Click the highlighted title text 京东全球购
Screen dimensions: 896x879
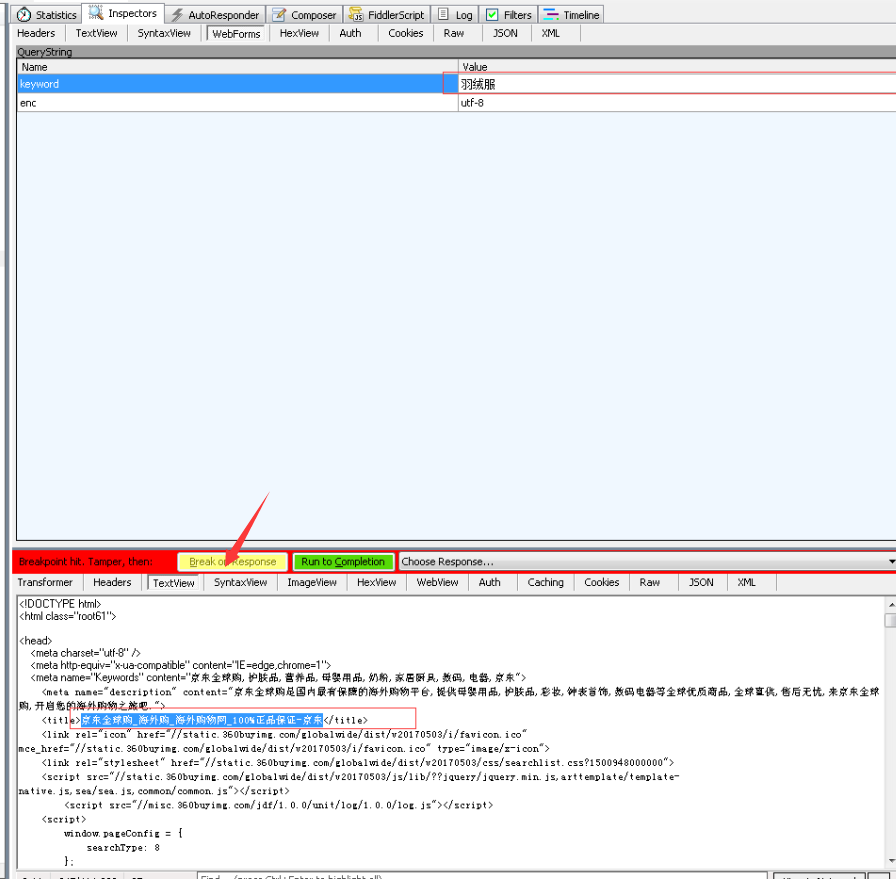click(x=202, y=720)
